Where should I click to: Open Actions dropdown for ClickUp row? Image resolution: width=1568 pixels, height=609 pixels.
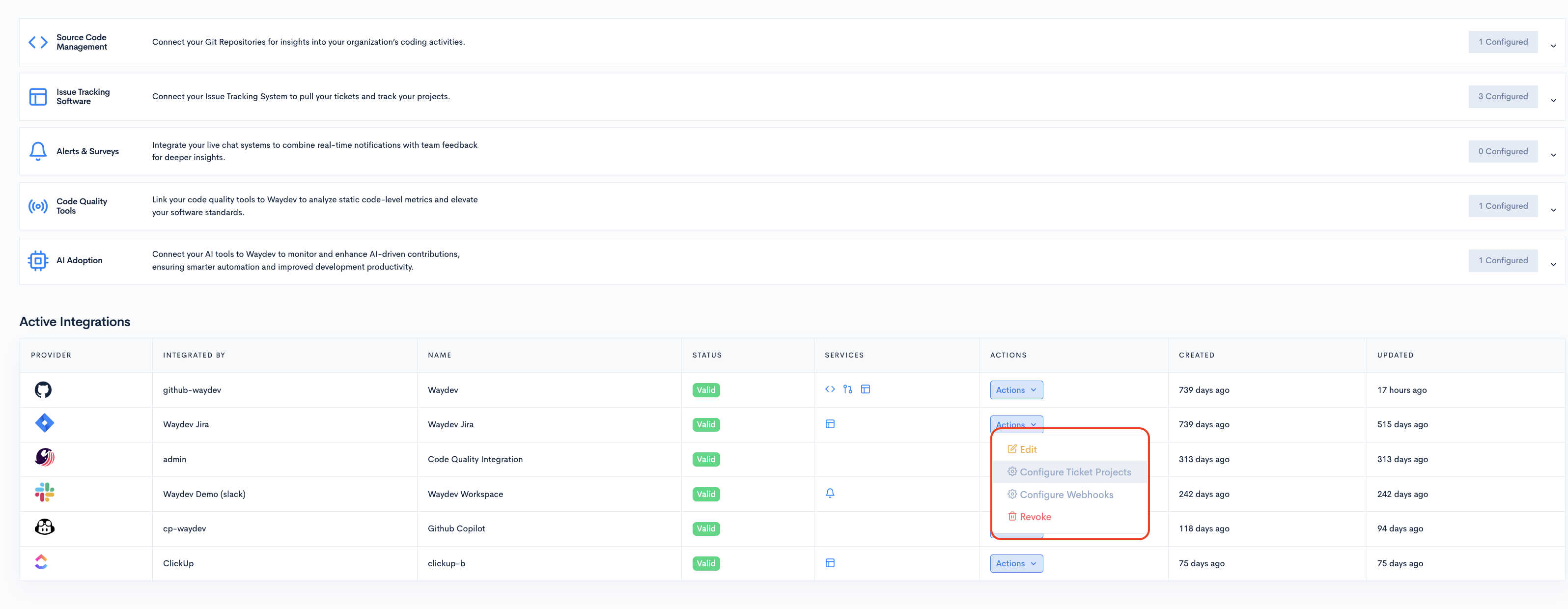click(x=1016, y=563)
